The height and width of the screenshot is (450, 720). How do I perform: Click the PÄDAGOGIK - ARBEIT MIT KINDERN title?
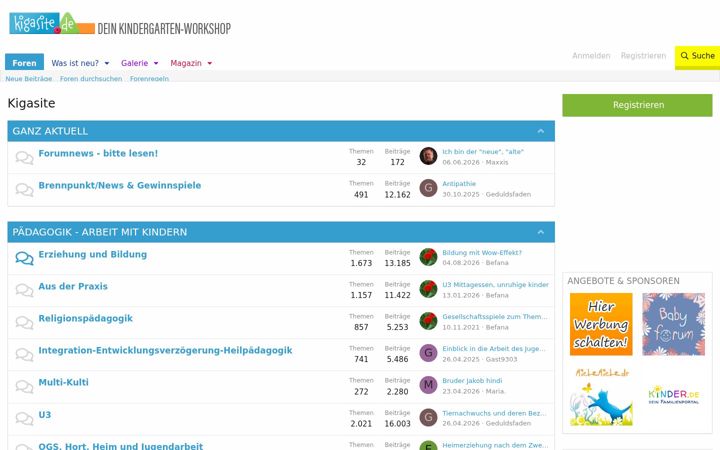[x=100, y=232]
